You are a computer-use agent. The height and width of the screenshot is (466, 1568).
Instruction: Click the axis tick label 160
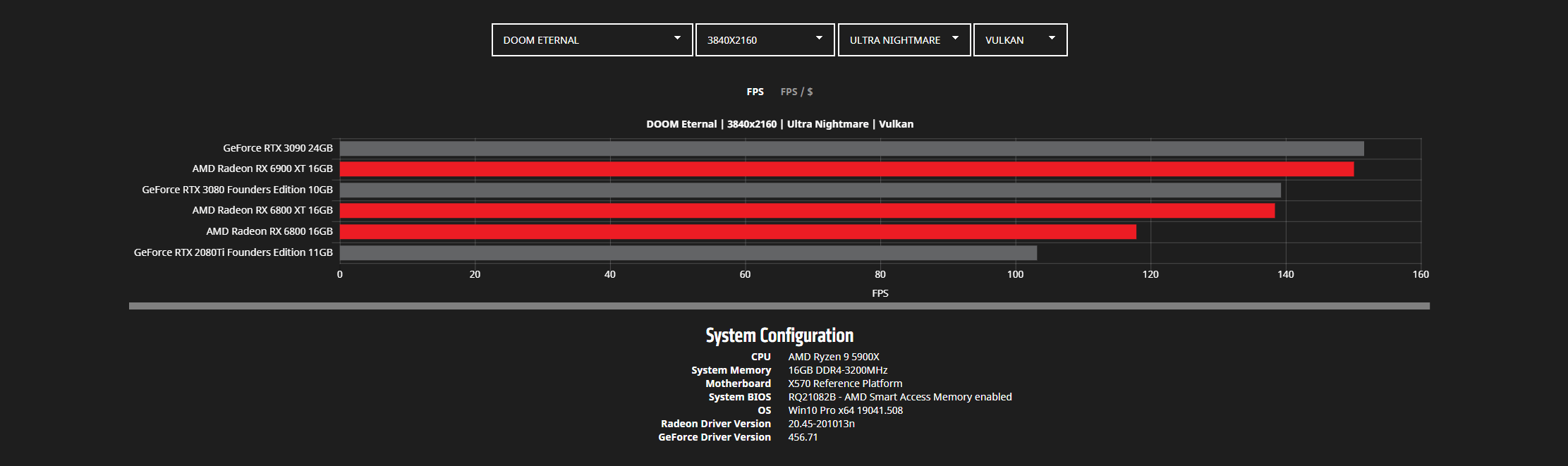coord(1421,274)
